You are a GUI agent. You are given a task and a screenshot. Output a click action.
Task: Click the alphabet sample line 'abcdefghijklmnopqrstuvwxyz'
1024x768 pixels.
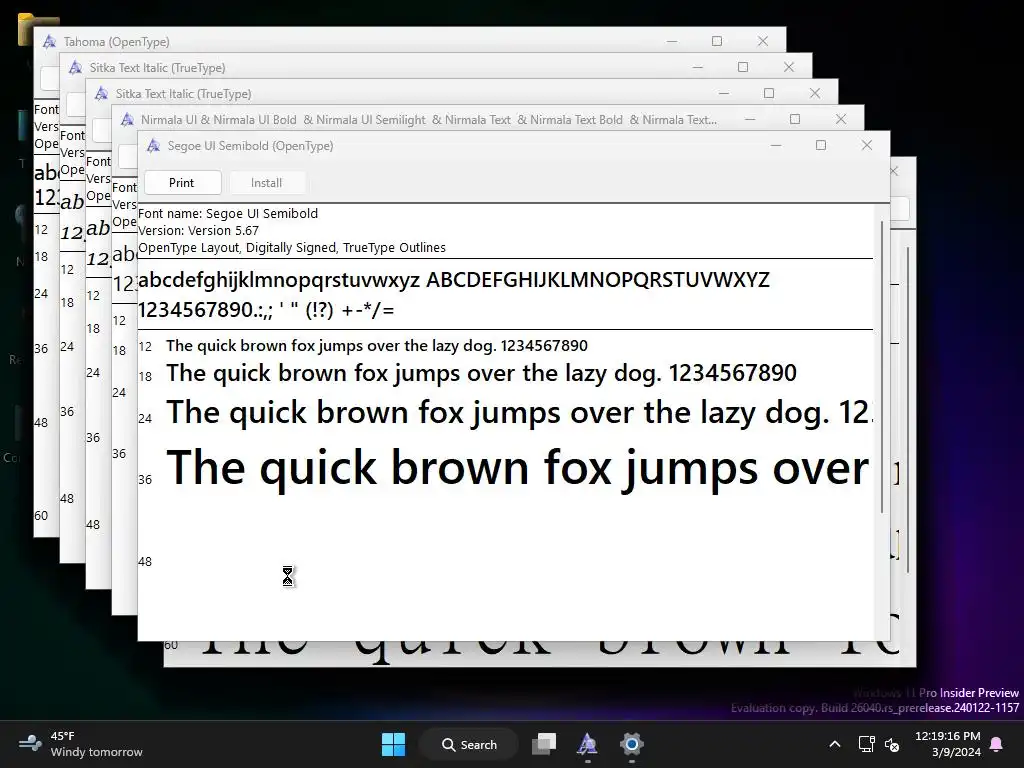coord(279,280)
